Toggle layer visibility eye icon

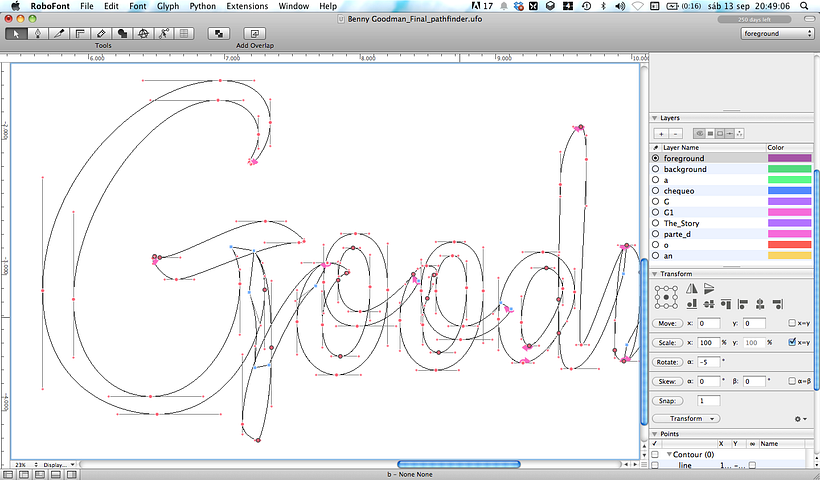699,133
